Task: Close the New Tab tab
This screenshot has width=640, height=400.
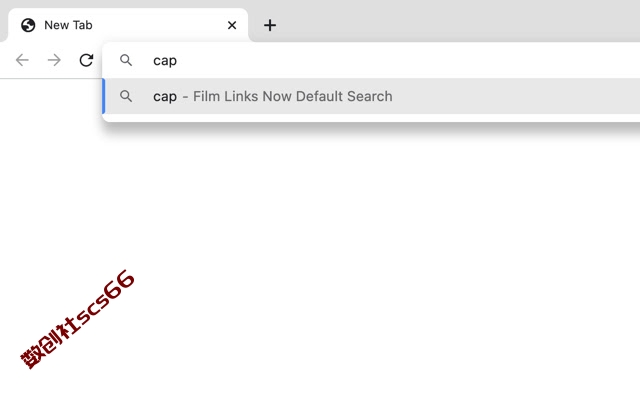Action: click(232, 25)
